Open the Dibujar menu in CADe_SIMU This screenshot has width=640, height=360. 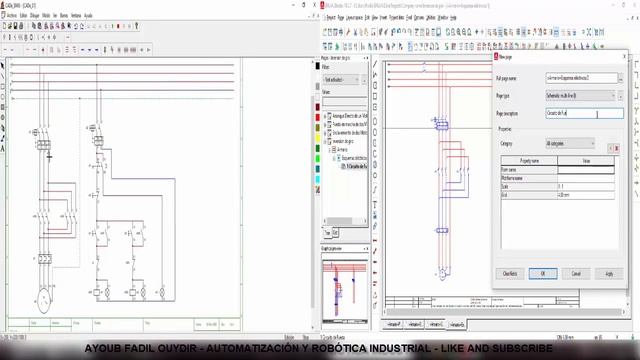[35, 16]
